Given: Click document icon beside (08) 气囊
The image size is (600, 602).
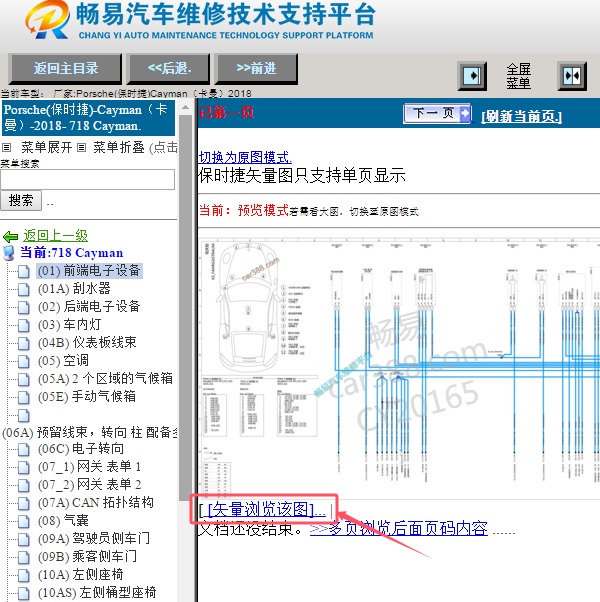Looking at the screenshot, I should pos(23,521).
